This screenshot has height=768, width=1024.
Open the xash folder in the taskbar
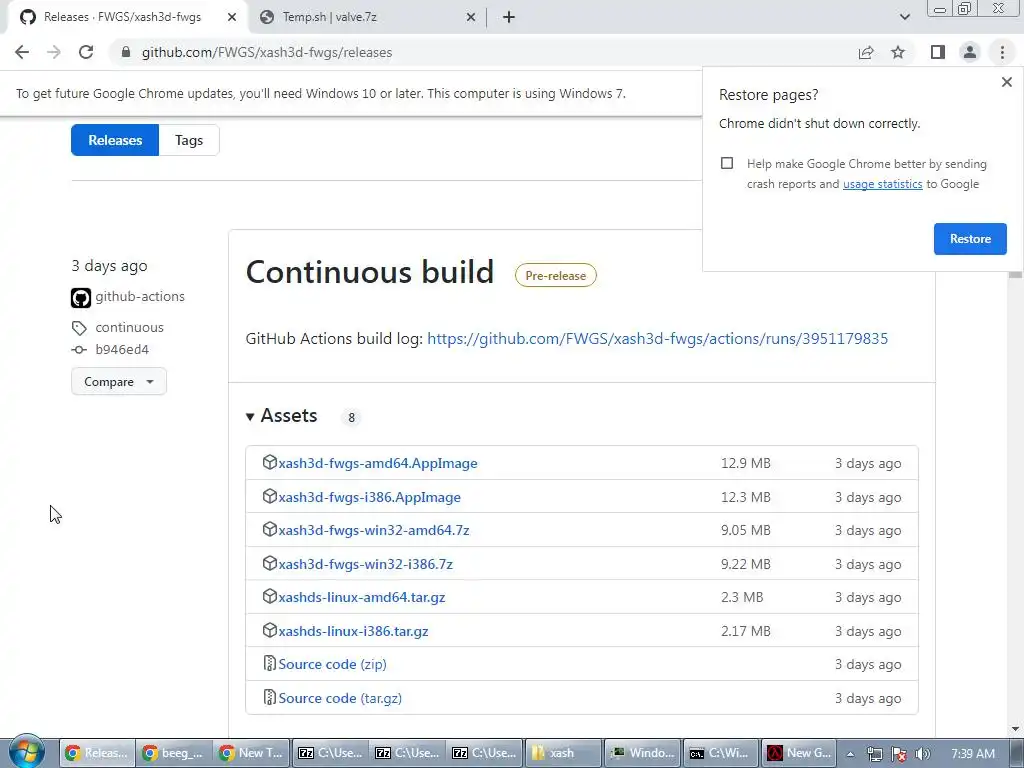point(563,753)
